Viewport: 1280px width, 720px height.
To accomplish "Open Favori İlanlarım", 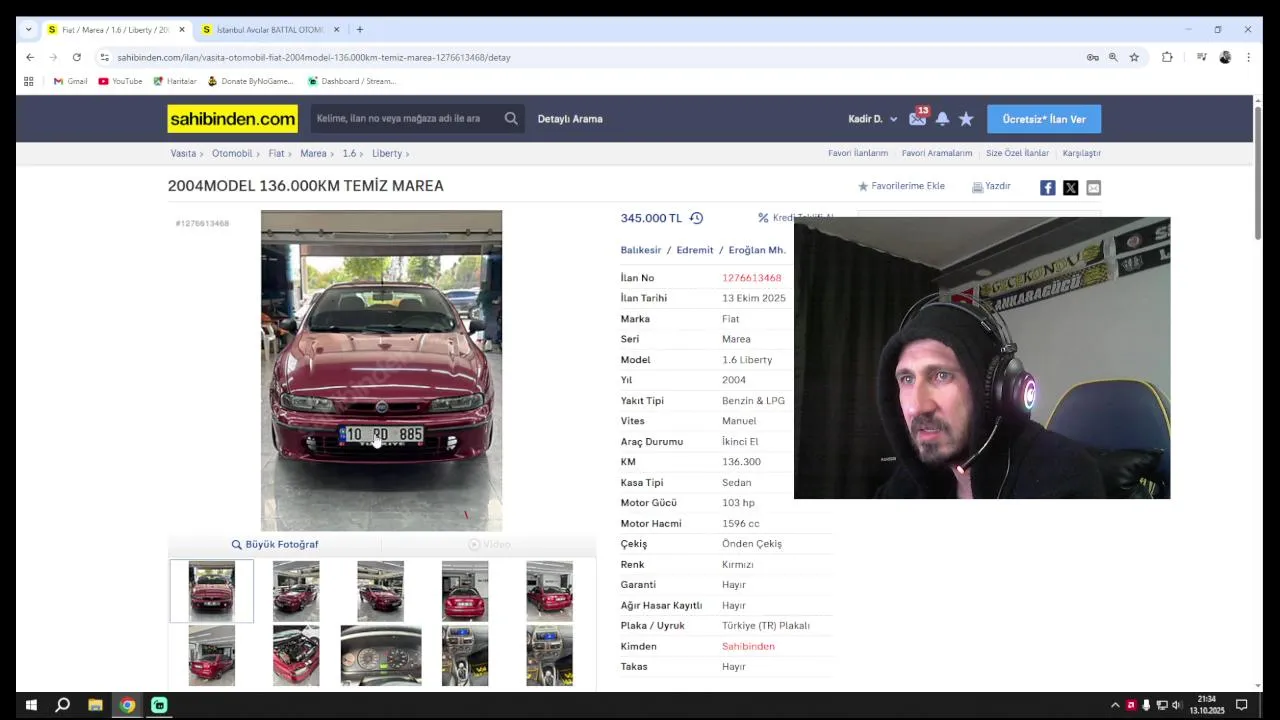I will [x=858, y=154].
